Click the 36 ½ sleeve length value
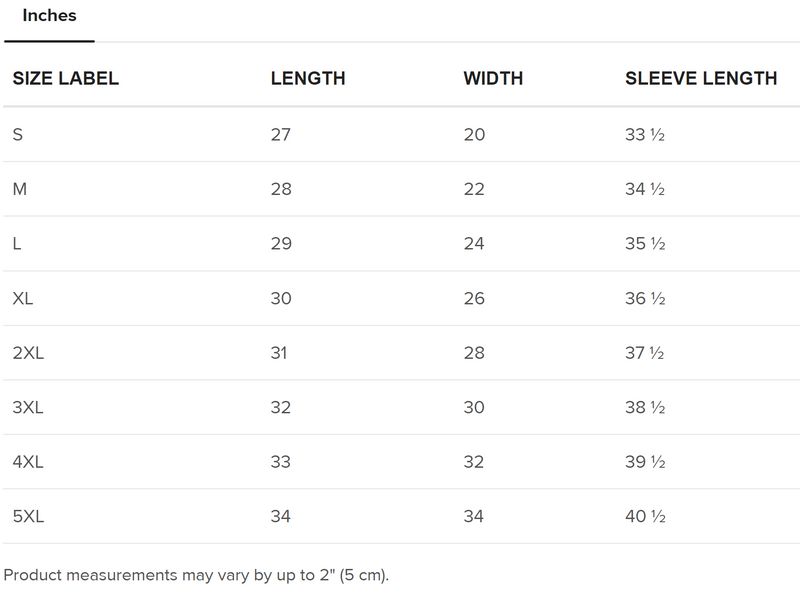 pyautogui.click(x=644, y=299)
